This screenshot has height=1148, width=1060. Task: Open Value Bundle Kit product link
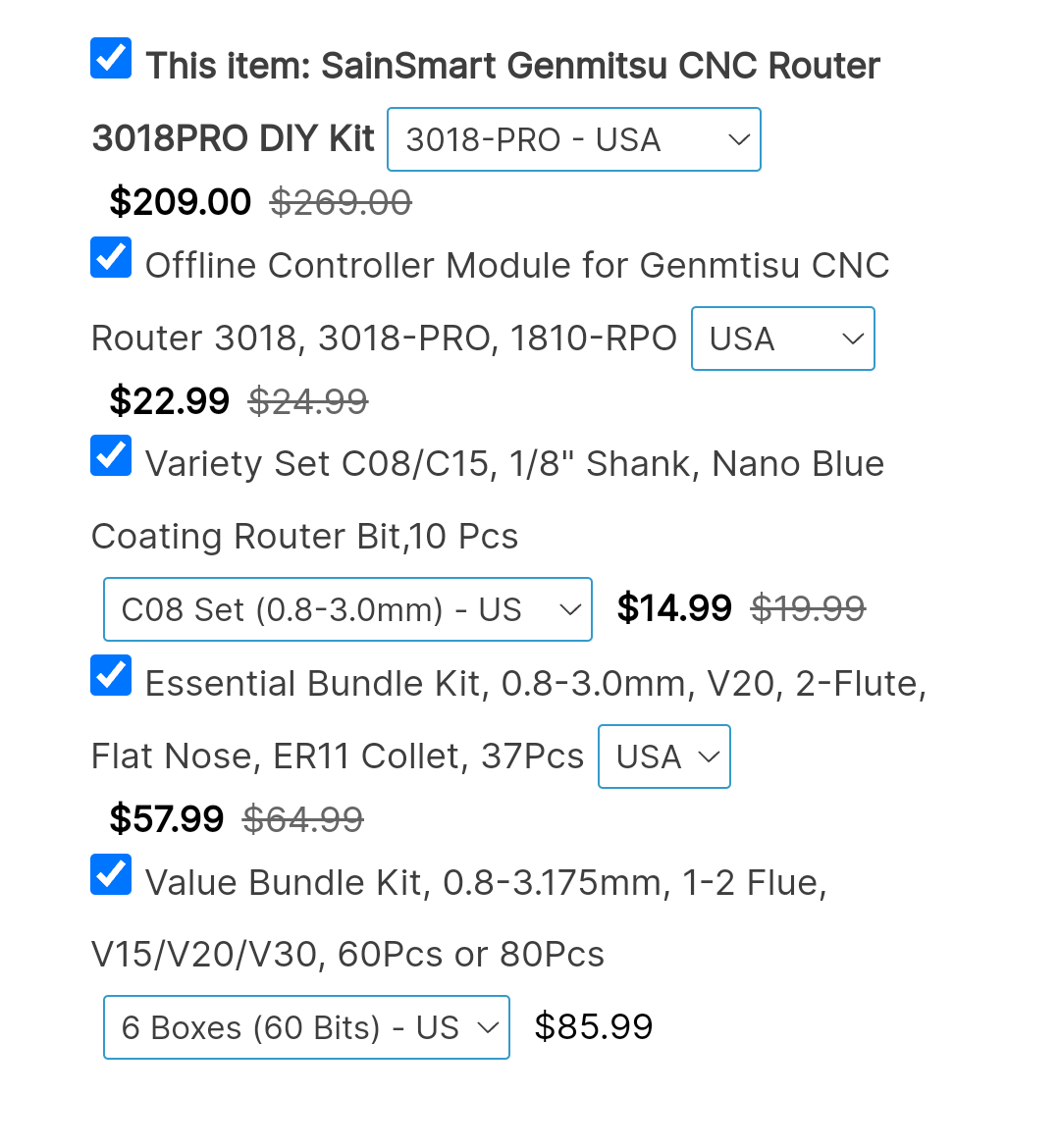pyautogui.click(x=486, y=883)
